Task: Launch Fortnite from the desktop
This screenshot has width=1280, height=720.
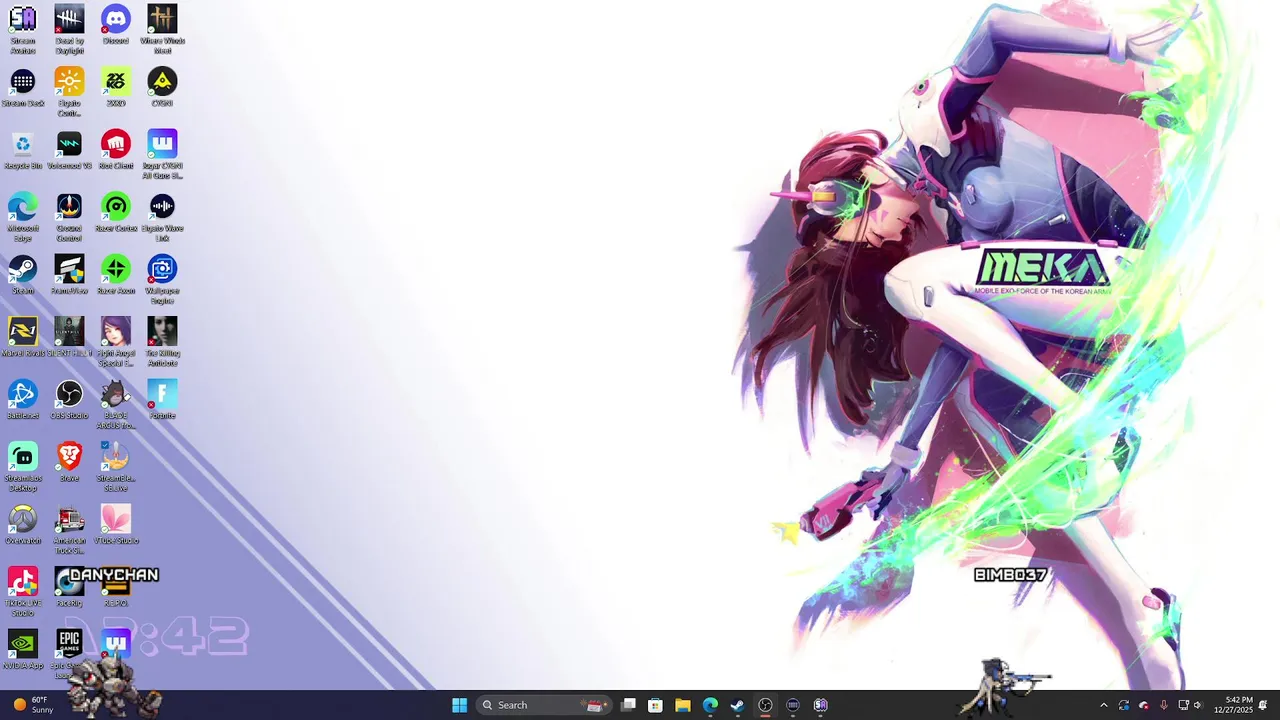Action: [x=162, y=399]
